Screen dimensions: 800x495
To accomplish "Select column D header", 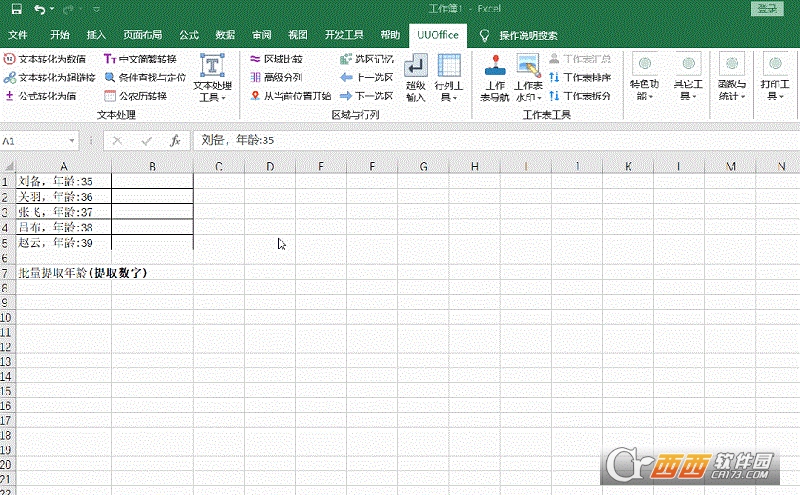I will tap(270, 166).
